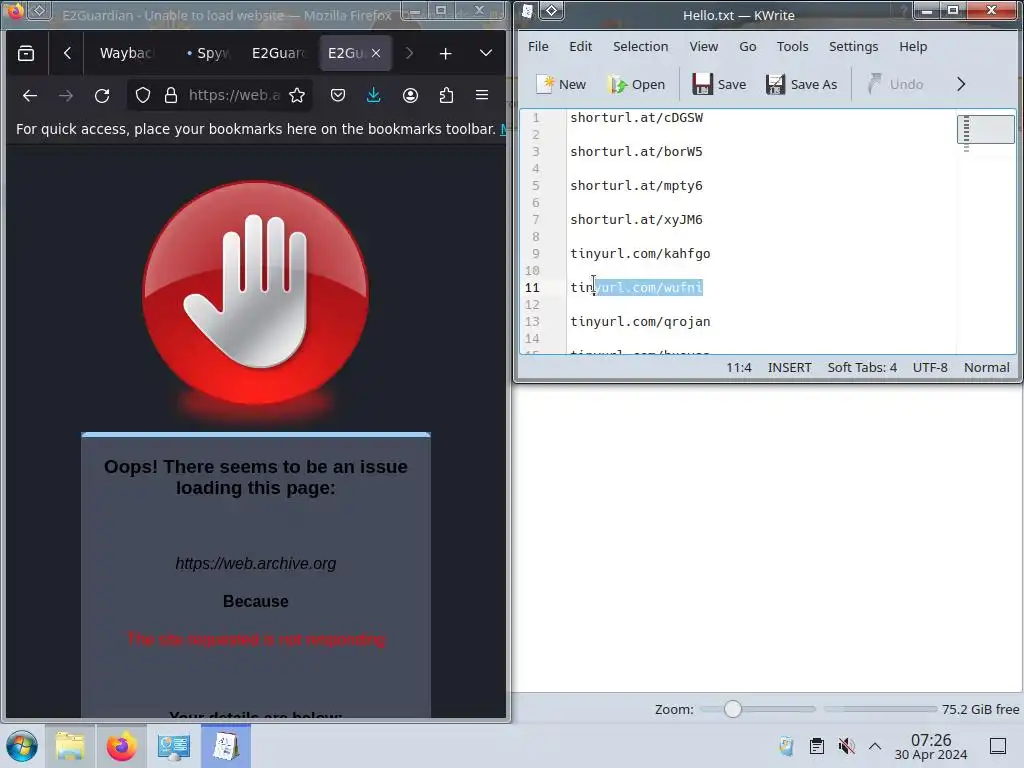Expand the list all tabs dropdown
The width and height of the screenshot is (1024, 768).
click(x=486, y=54)
